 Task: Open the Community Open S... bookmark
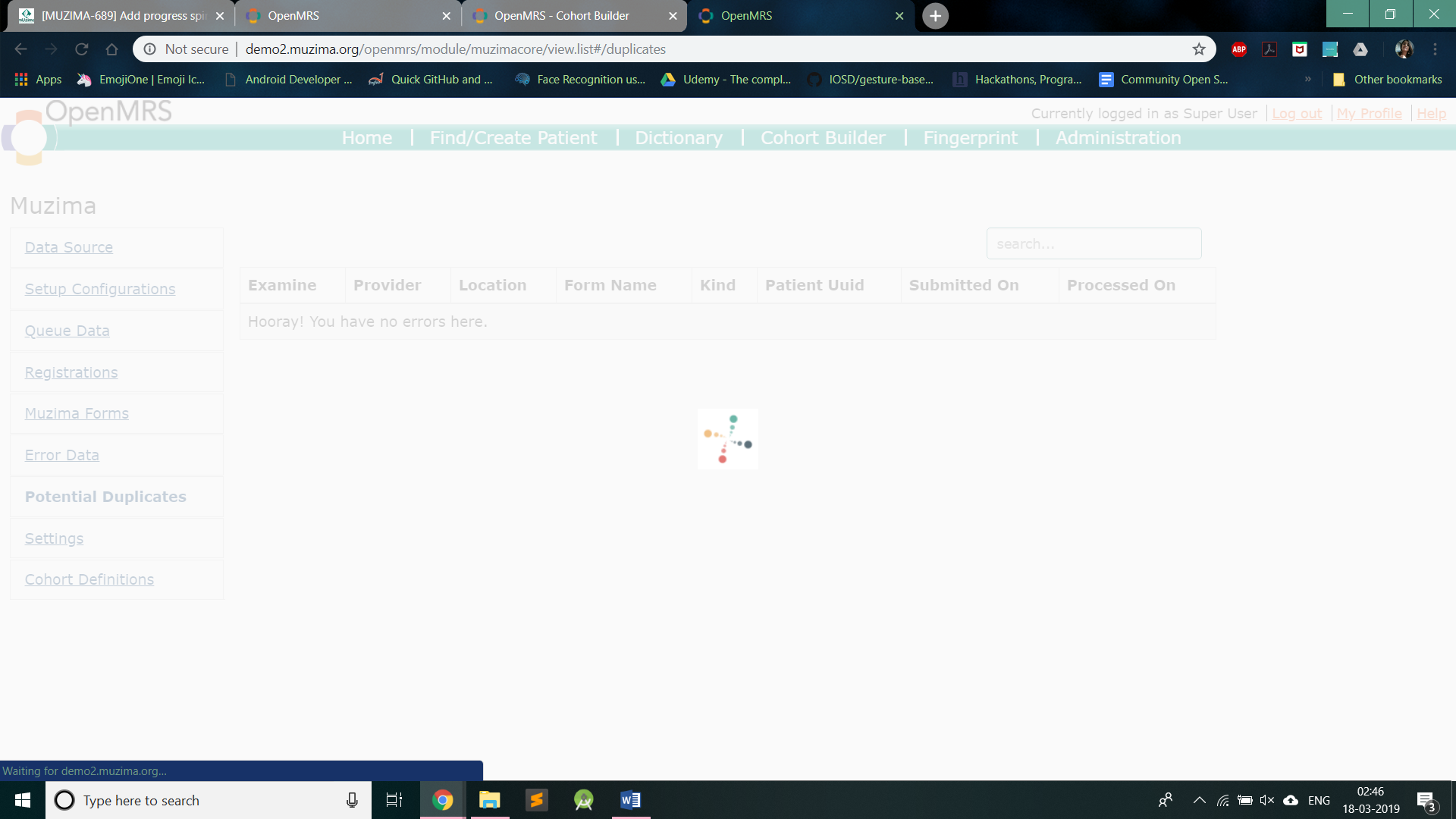[1164, 80]
